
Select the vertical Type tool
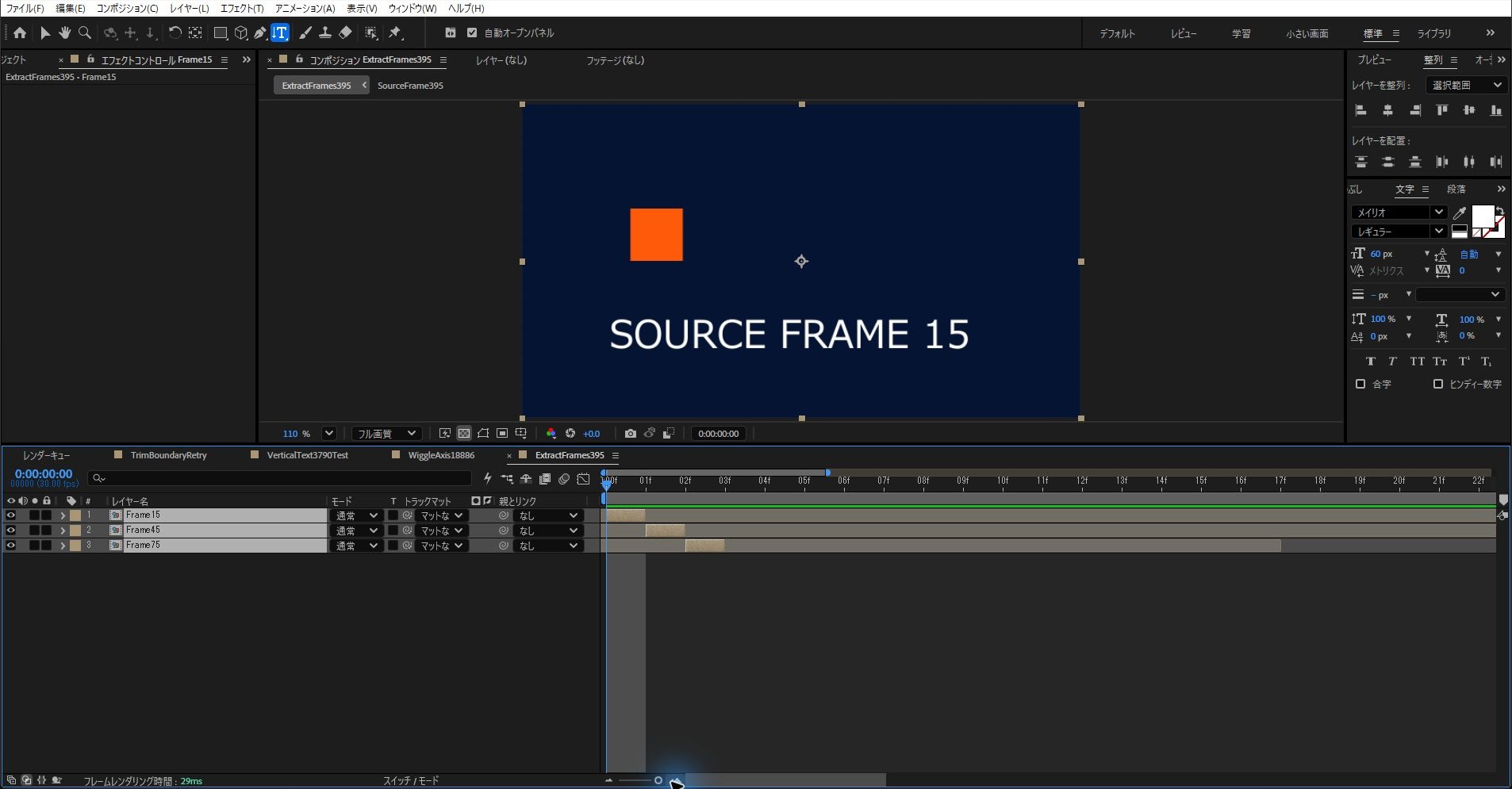click(x=280, y=33)
